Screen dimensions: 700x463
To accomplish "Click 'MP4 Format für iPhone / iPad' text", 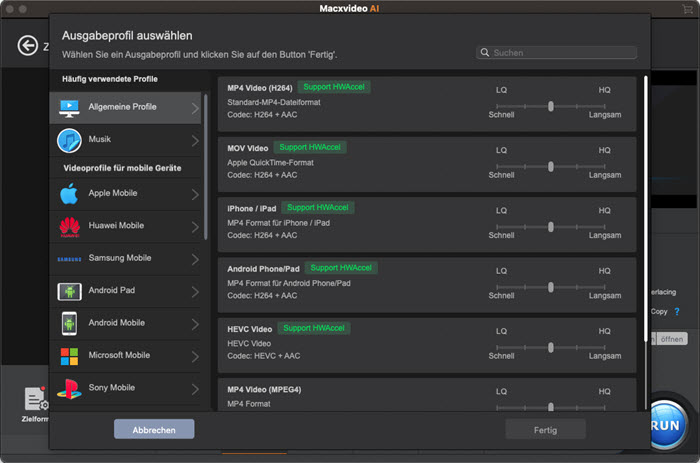I will [279, 223].
